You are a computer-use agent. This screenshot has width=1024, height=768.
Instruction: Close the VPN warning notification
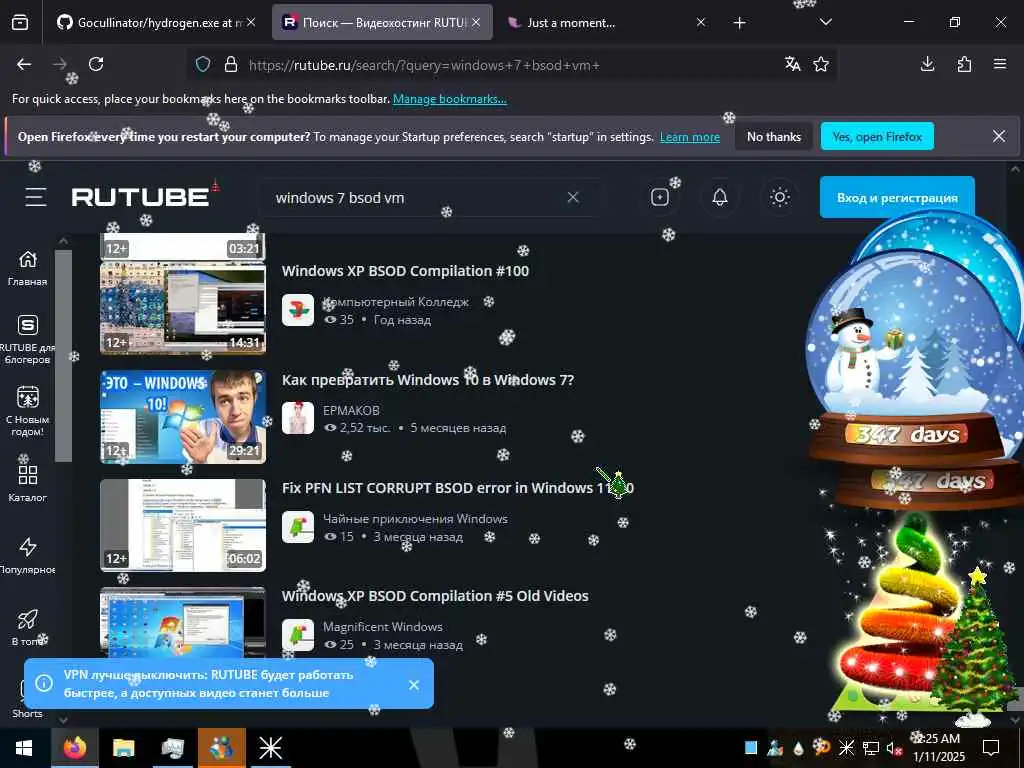[413, 684]
